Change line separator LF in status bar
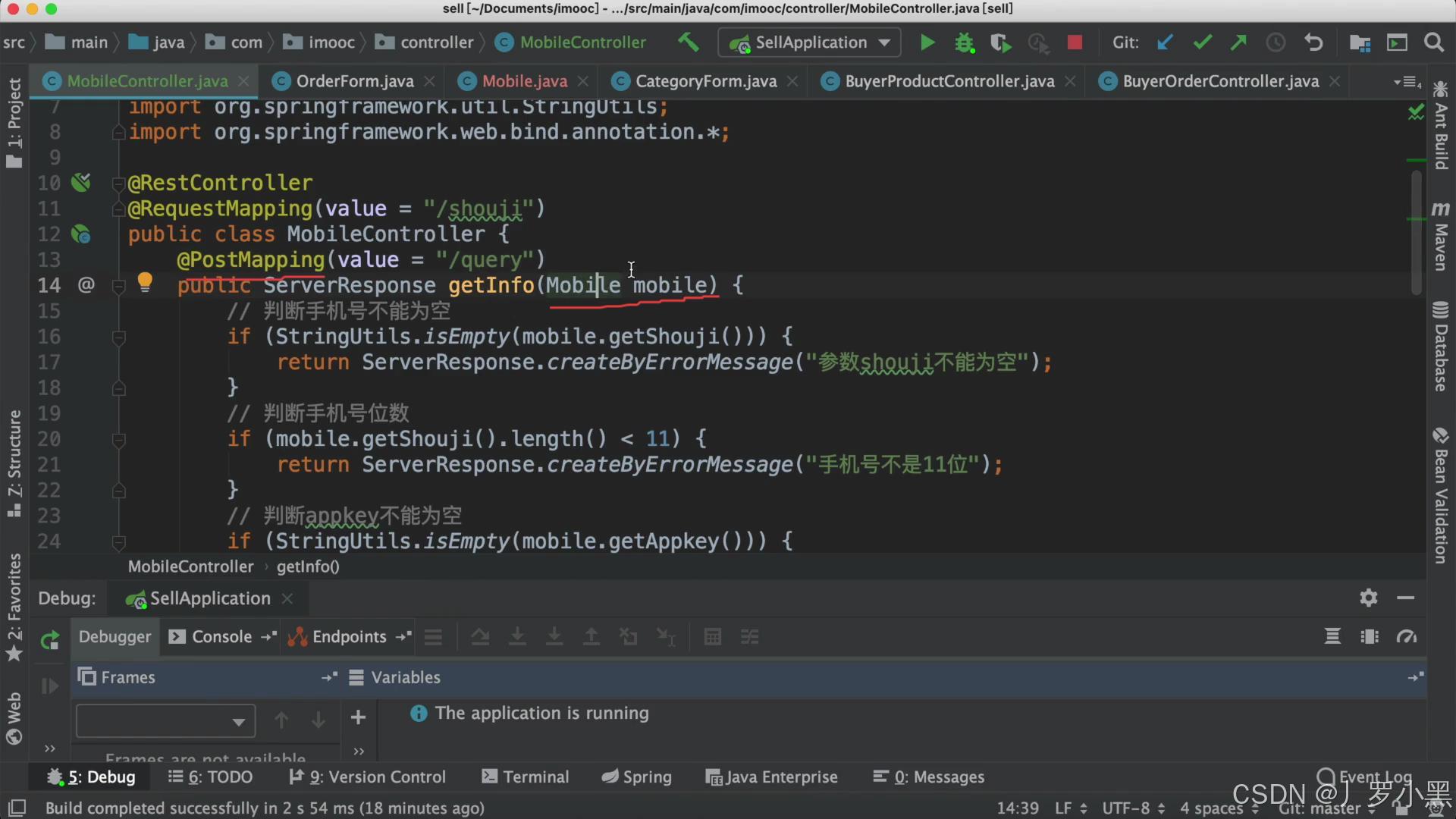The width and height of the screenshot is (1456, 819). click(1071, 808)
